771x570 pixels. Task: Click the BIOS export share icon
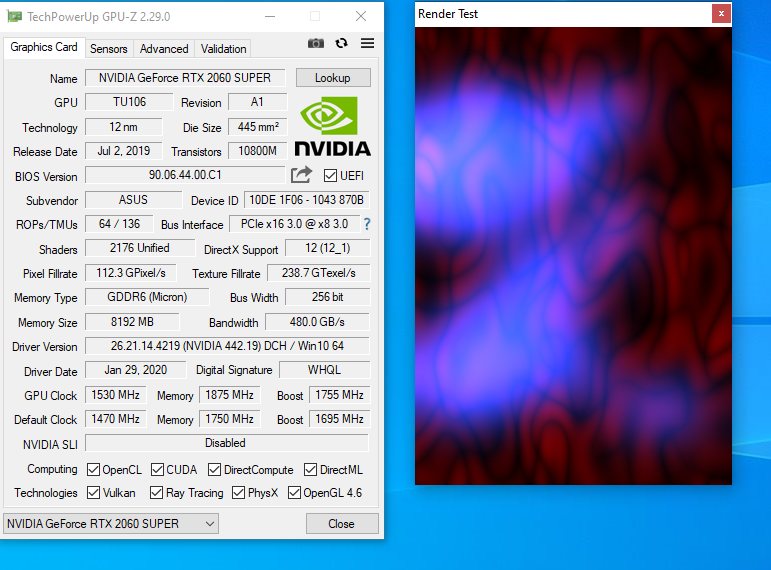click(x=301, y=175)
